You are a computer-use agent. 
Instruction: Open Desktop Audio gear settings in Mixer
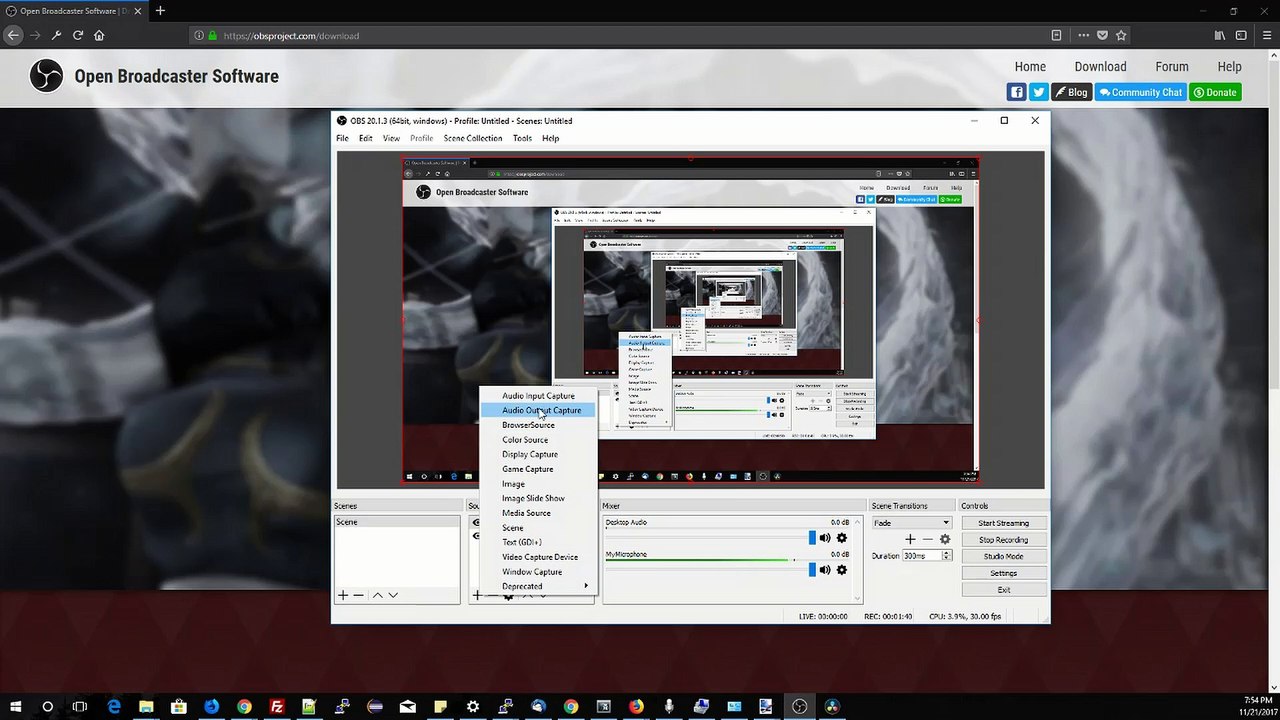click(842, 538)
